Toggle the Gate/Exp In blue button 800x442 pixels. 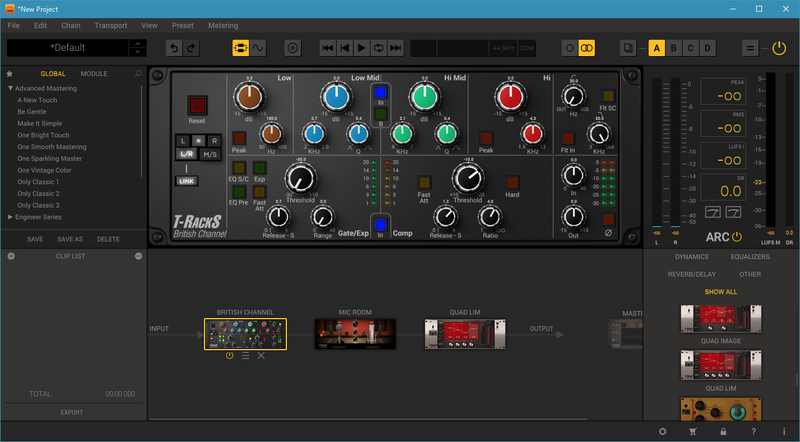tap(380, 225)
